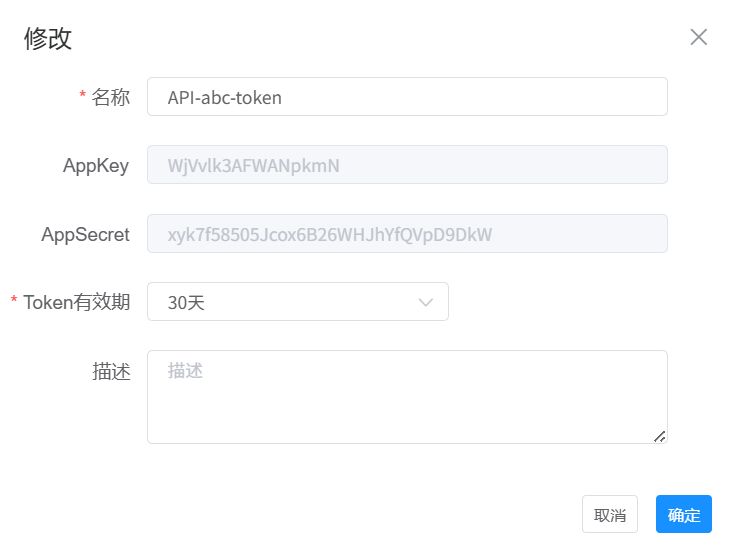Click the 修改 dialog title

(48, 38)
